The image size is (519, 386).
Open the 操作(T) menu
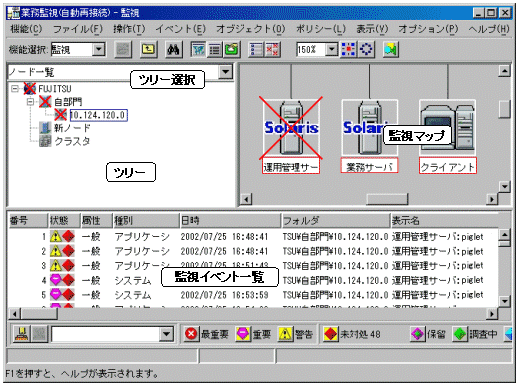click(x=129, y=29)
